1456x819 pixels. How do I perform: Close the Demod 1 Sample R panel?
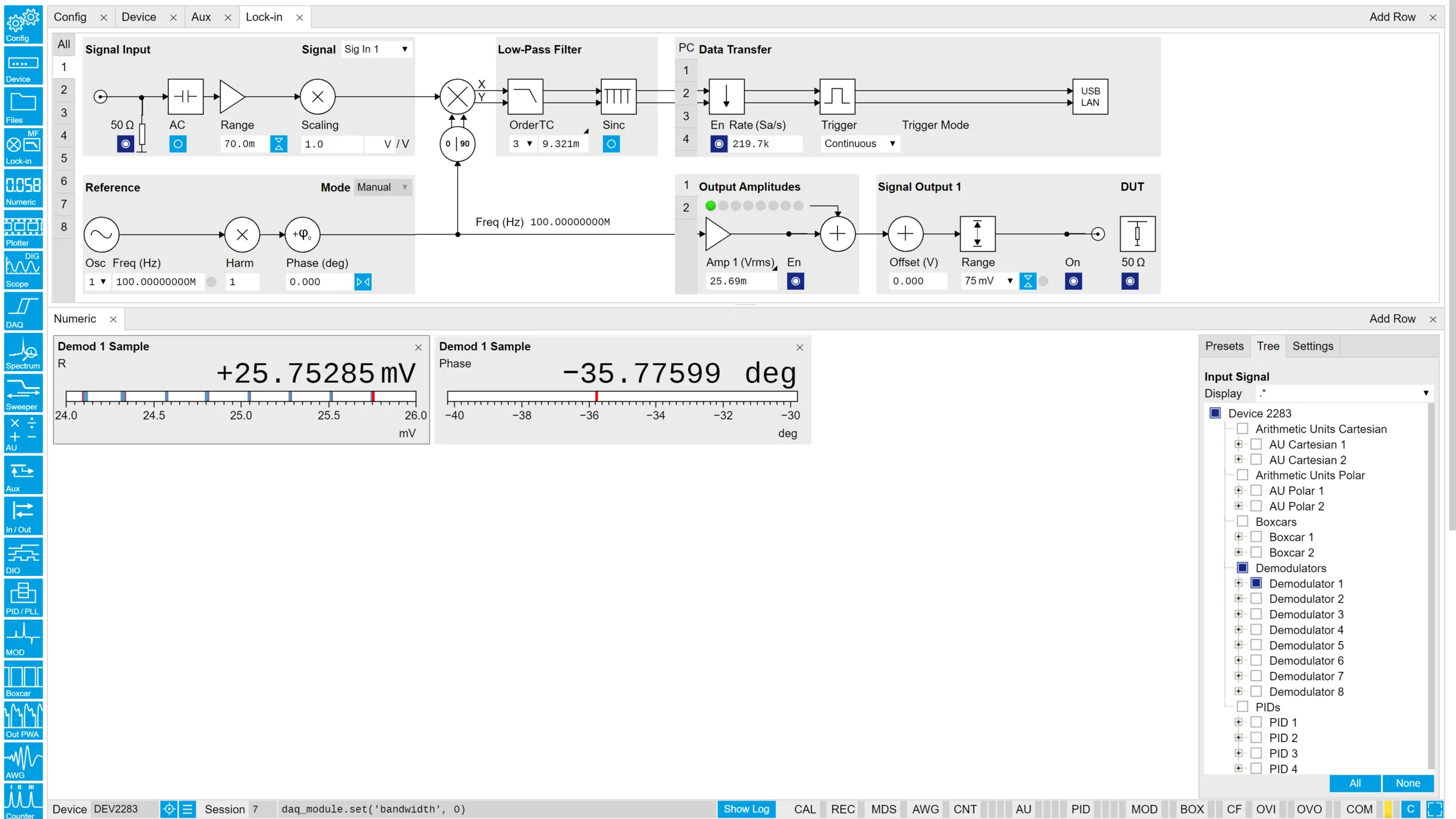tap(418, 348)
